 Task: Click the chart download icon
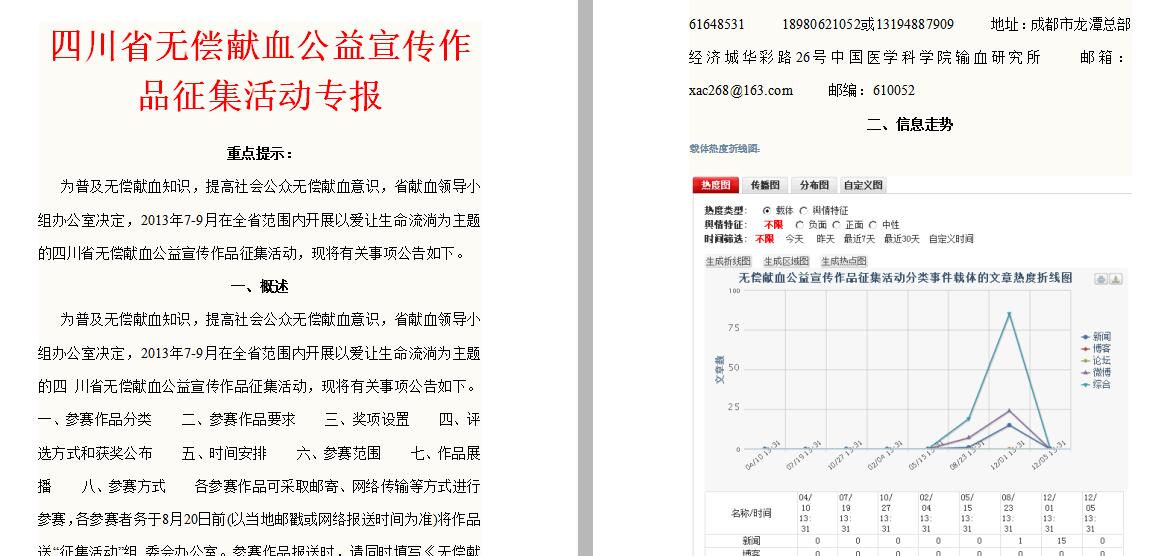[1116, 279]
